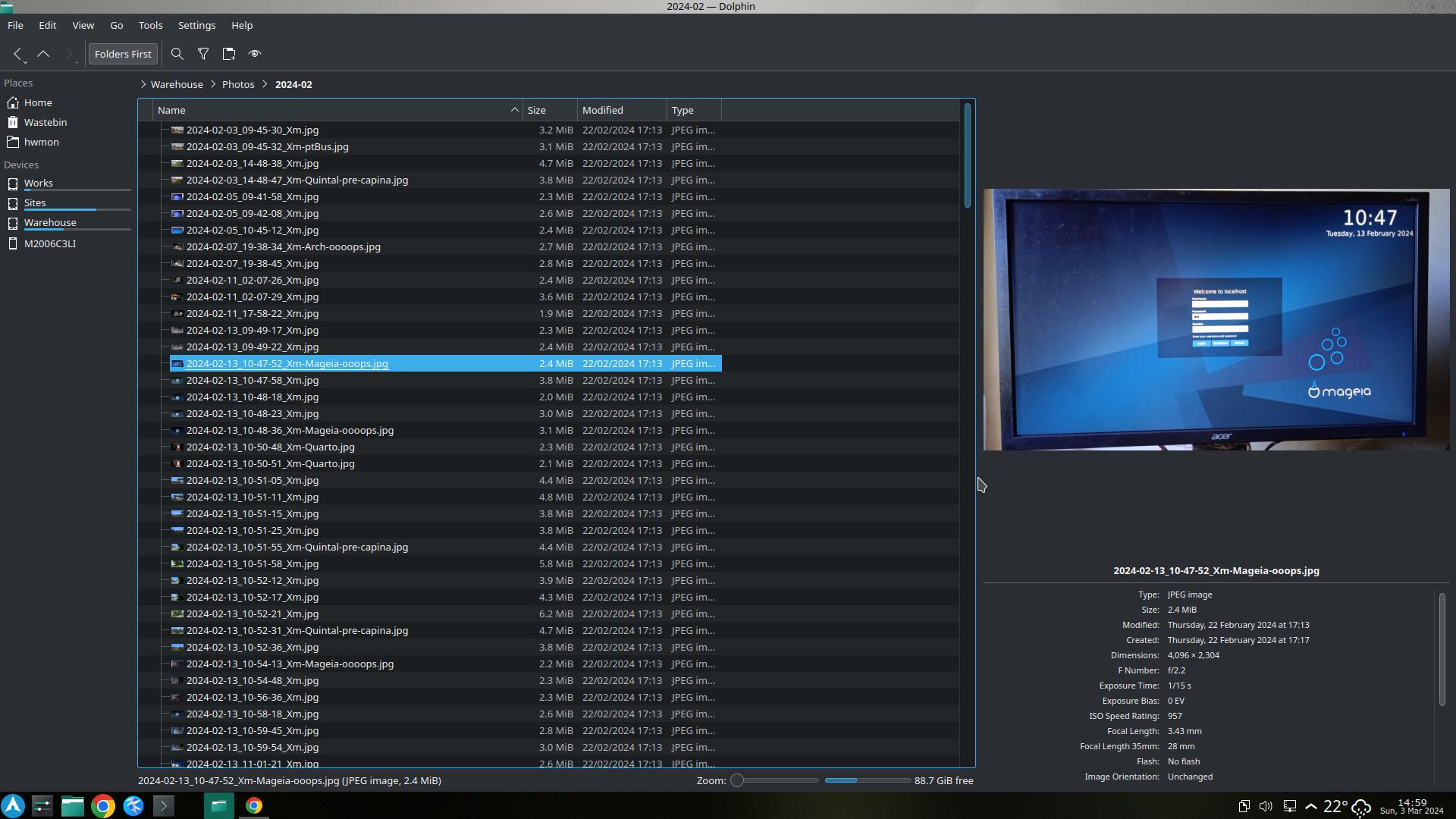Toggle the Folders First button
Image resolution: width=1456 pixels, height=819 pixels.
(x=123, y=54)
